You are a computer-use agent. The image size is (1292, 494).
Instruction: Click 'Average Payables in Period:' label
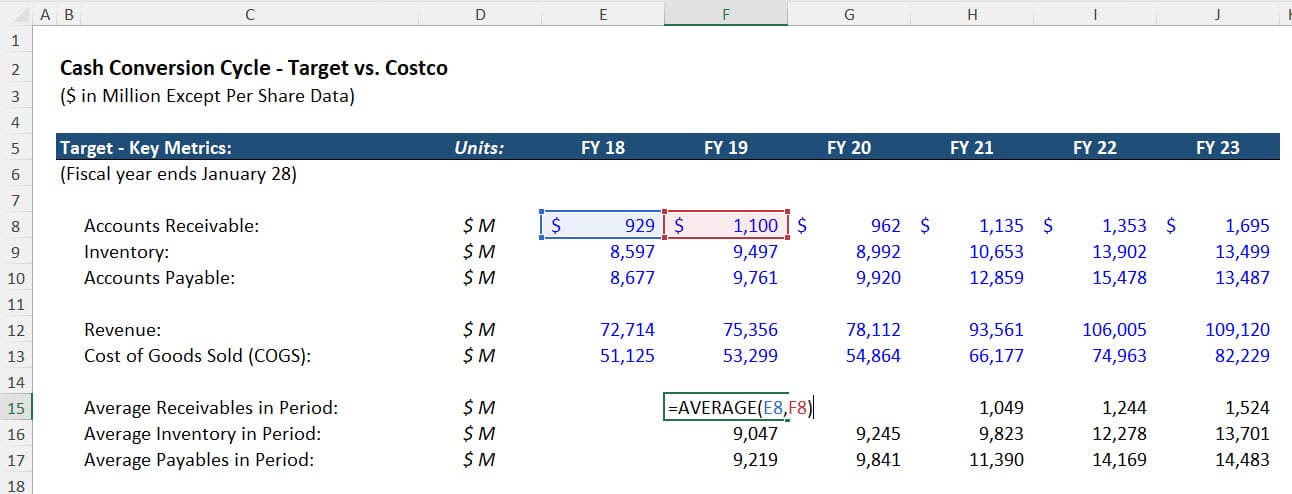click(x=199, y=460)
